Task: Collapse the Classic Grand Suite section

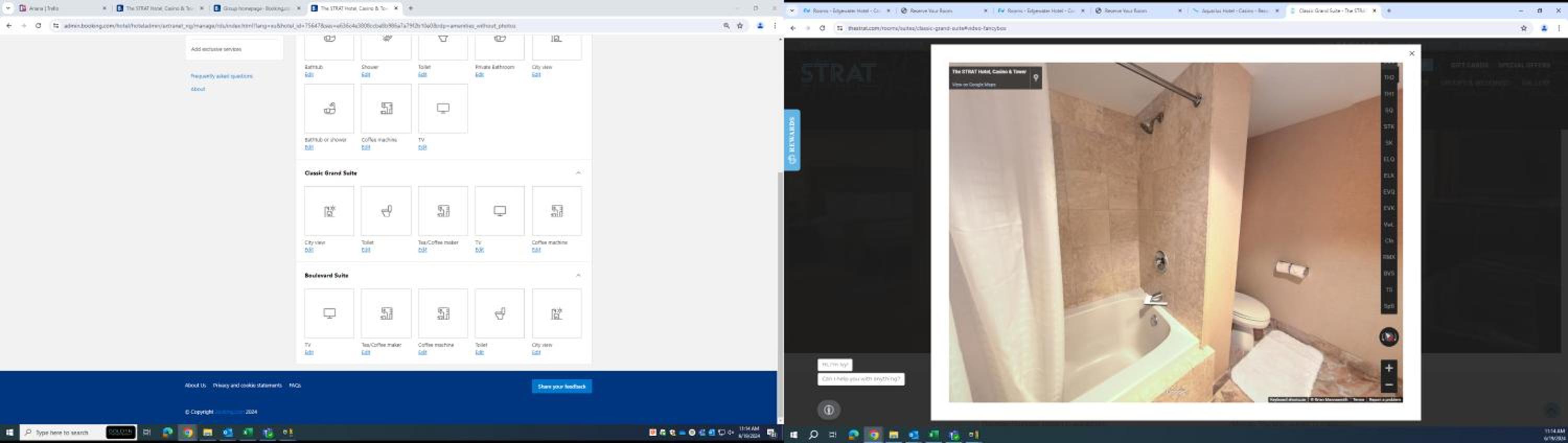Action: coord(578,173)
